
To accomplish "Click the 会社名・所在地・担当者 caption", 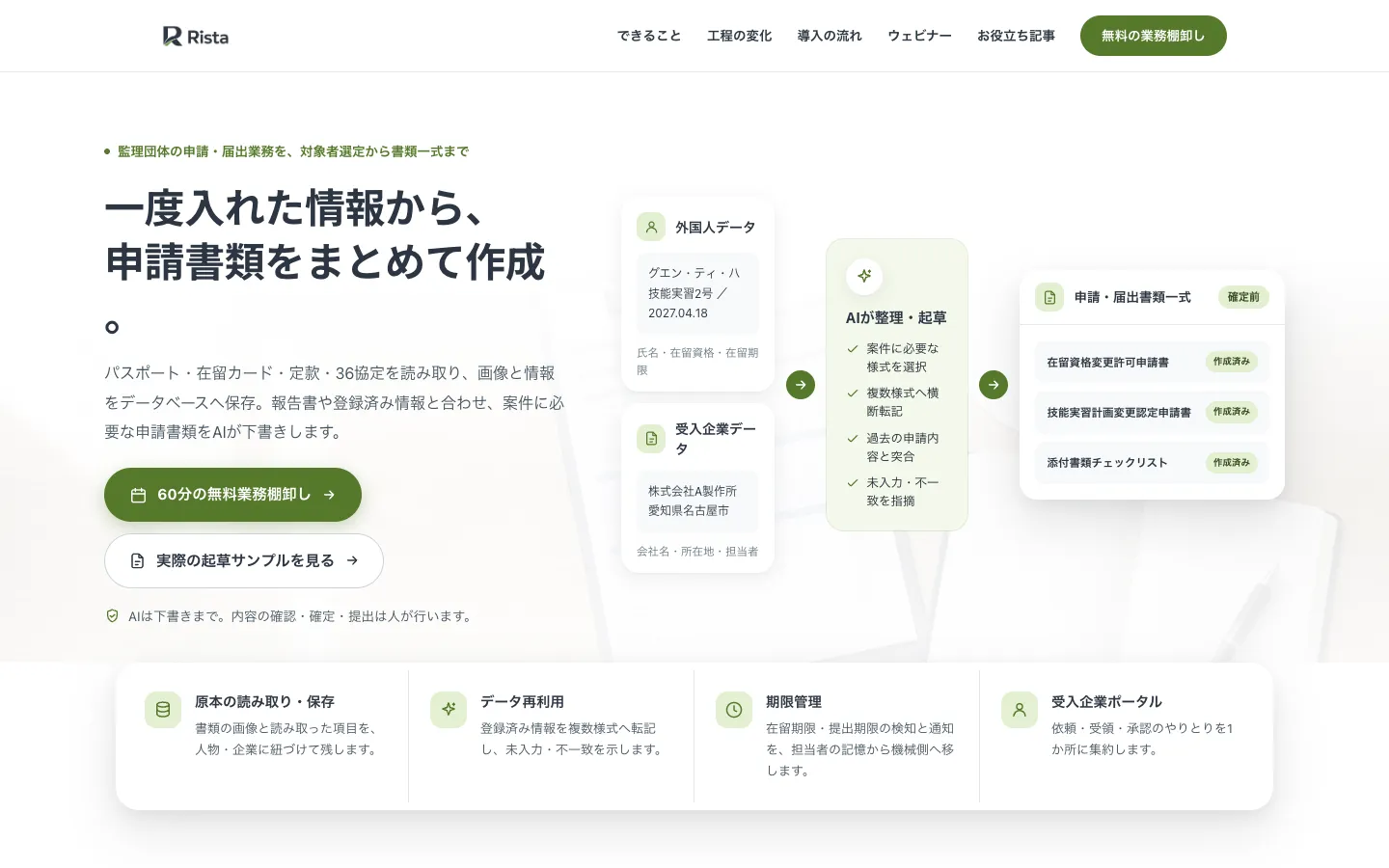I will [697, 552].
